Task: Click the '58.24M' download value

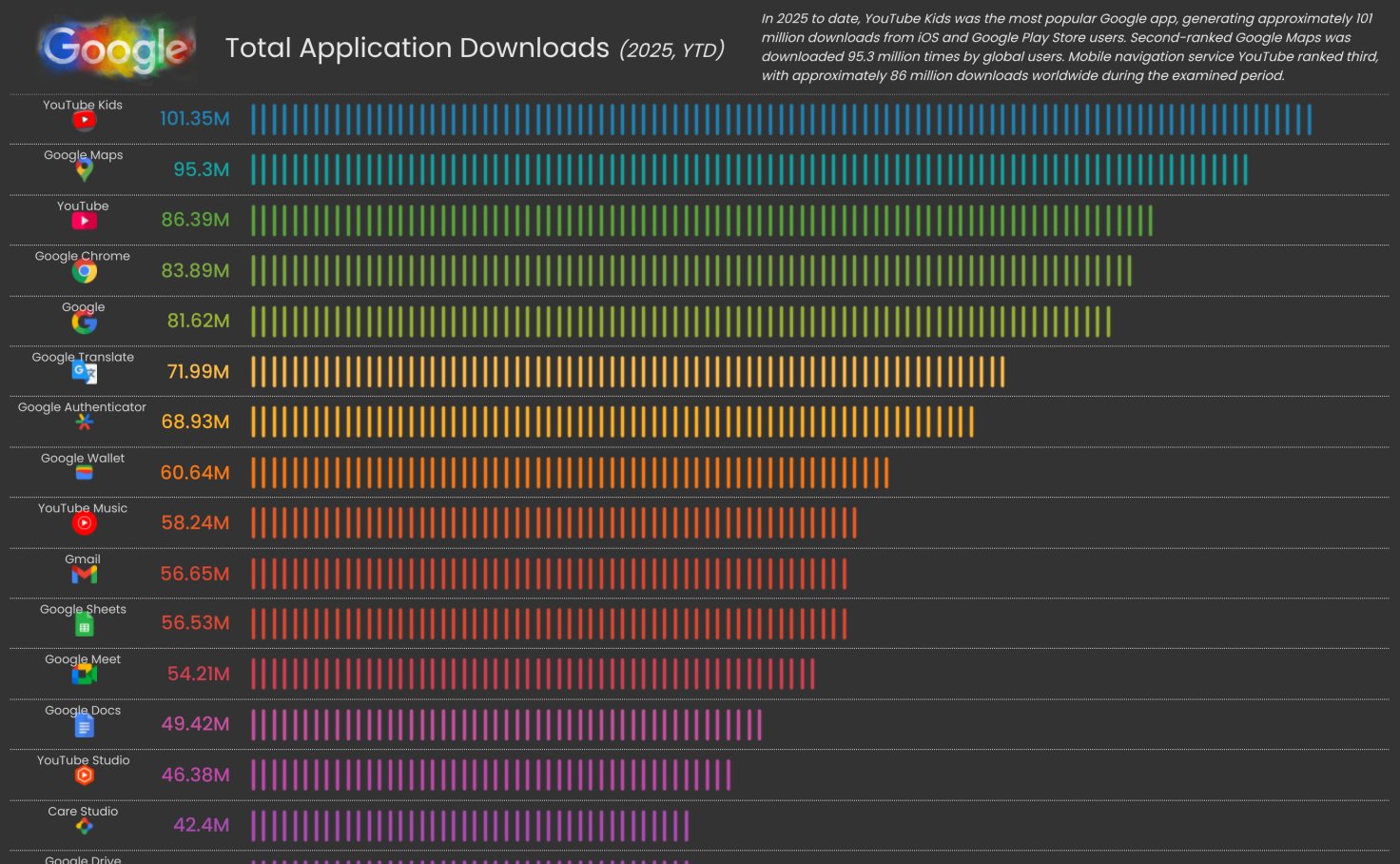Action: [x=196, y=522]
